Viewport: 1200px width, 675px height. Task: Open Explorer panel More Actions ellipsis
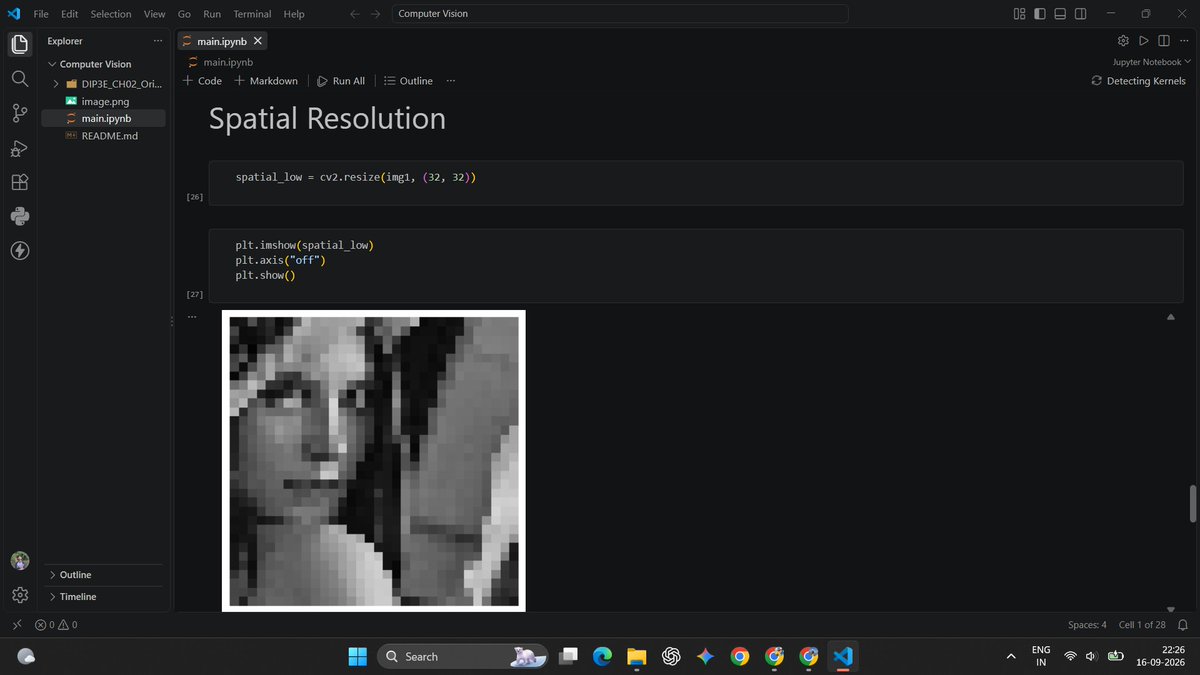157,41
